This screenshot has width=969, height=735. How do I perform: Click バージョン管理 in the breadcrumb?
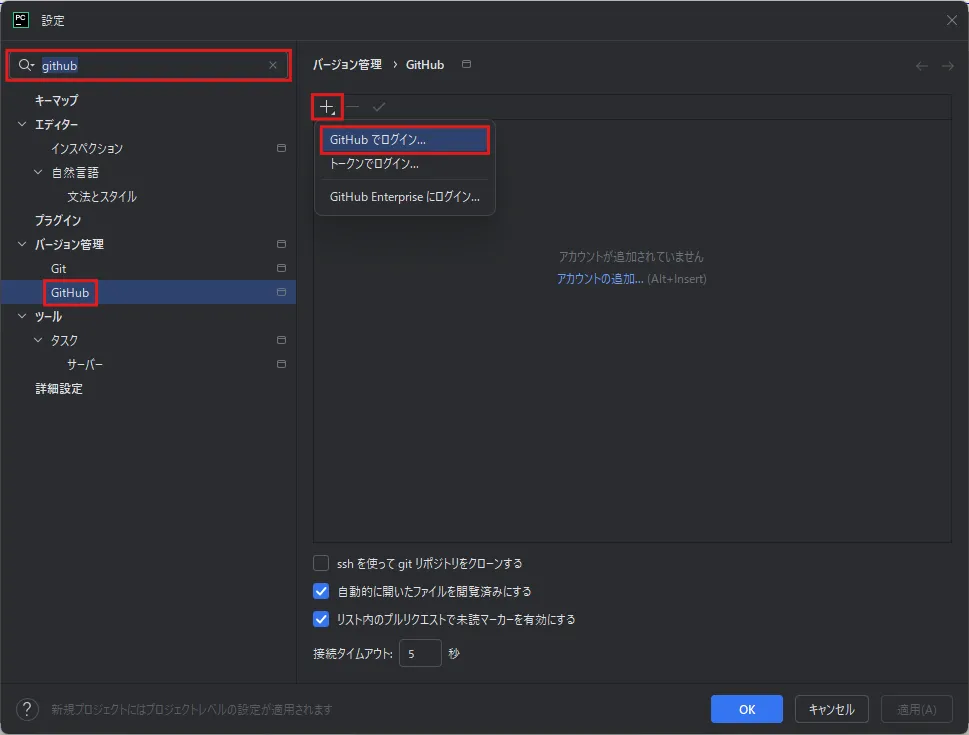(x=347, y=64)
